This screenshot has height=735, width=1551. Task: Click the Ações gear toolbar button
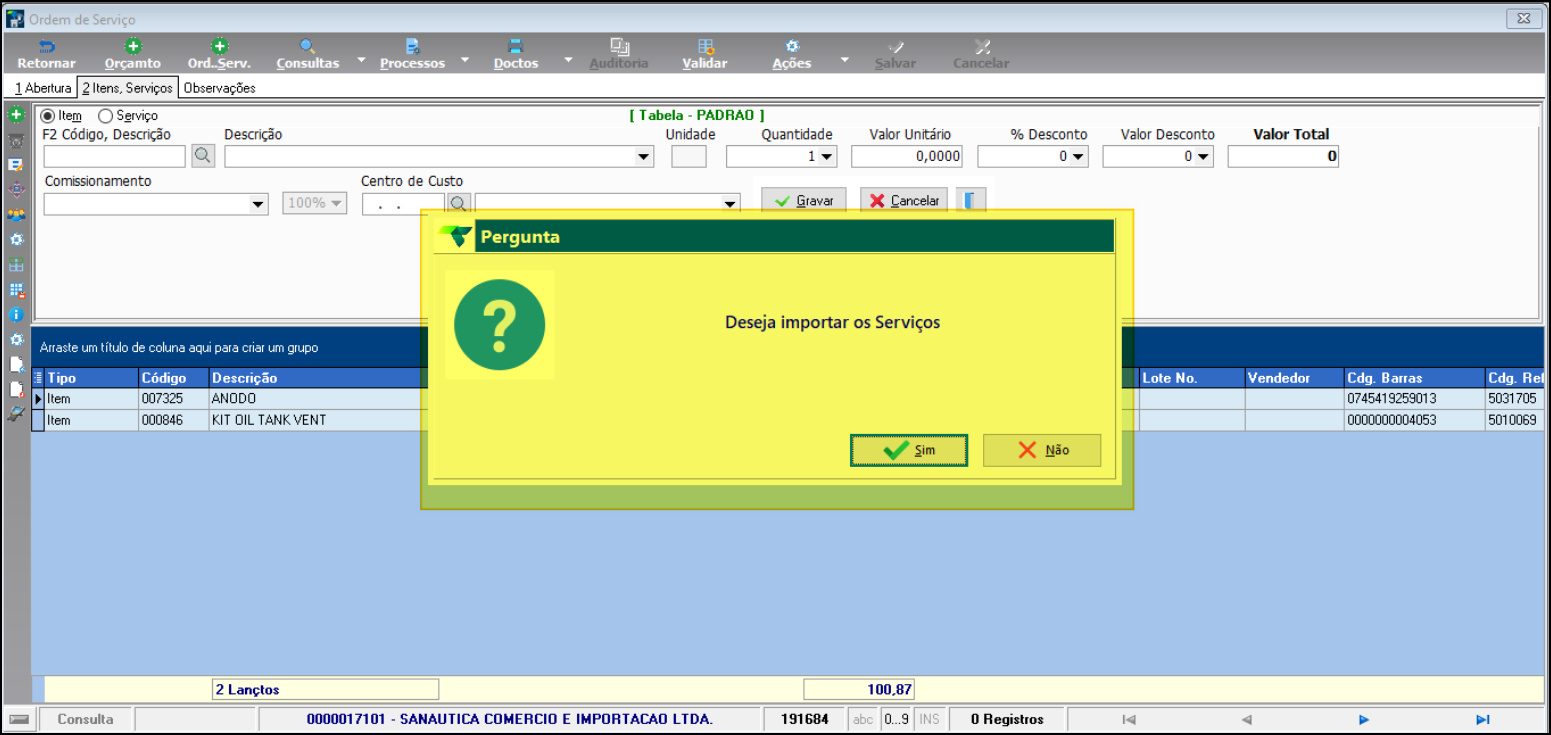(x=792, y=54)
